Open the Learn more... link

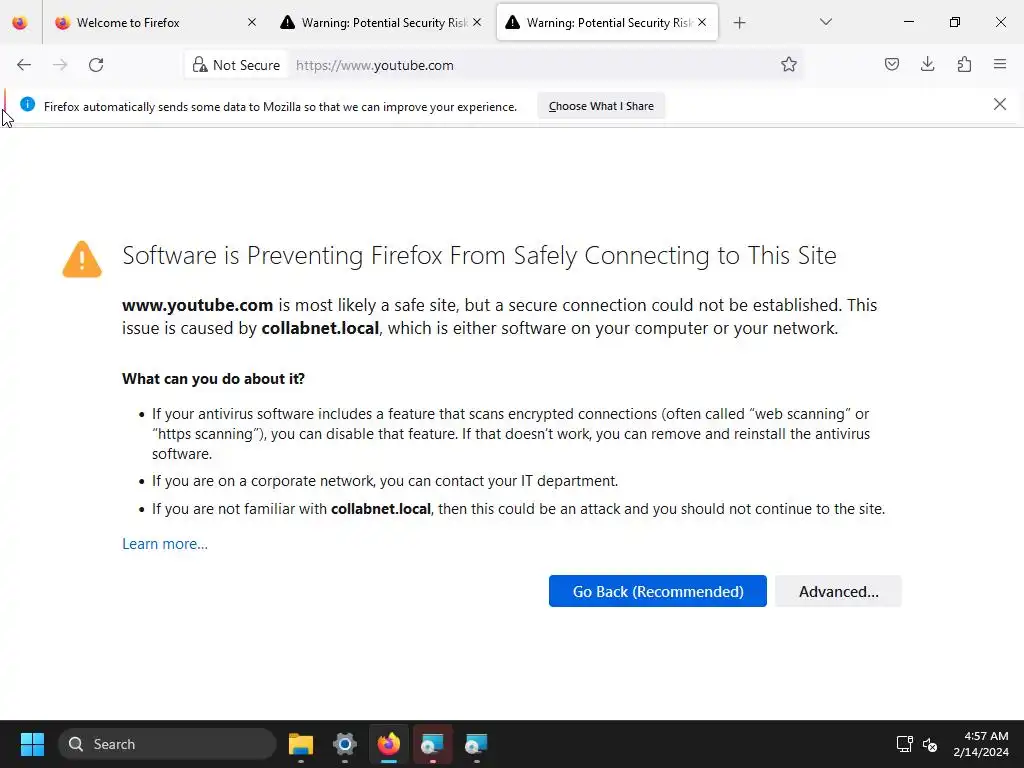(165, 544)
